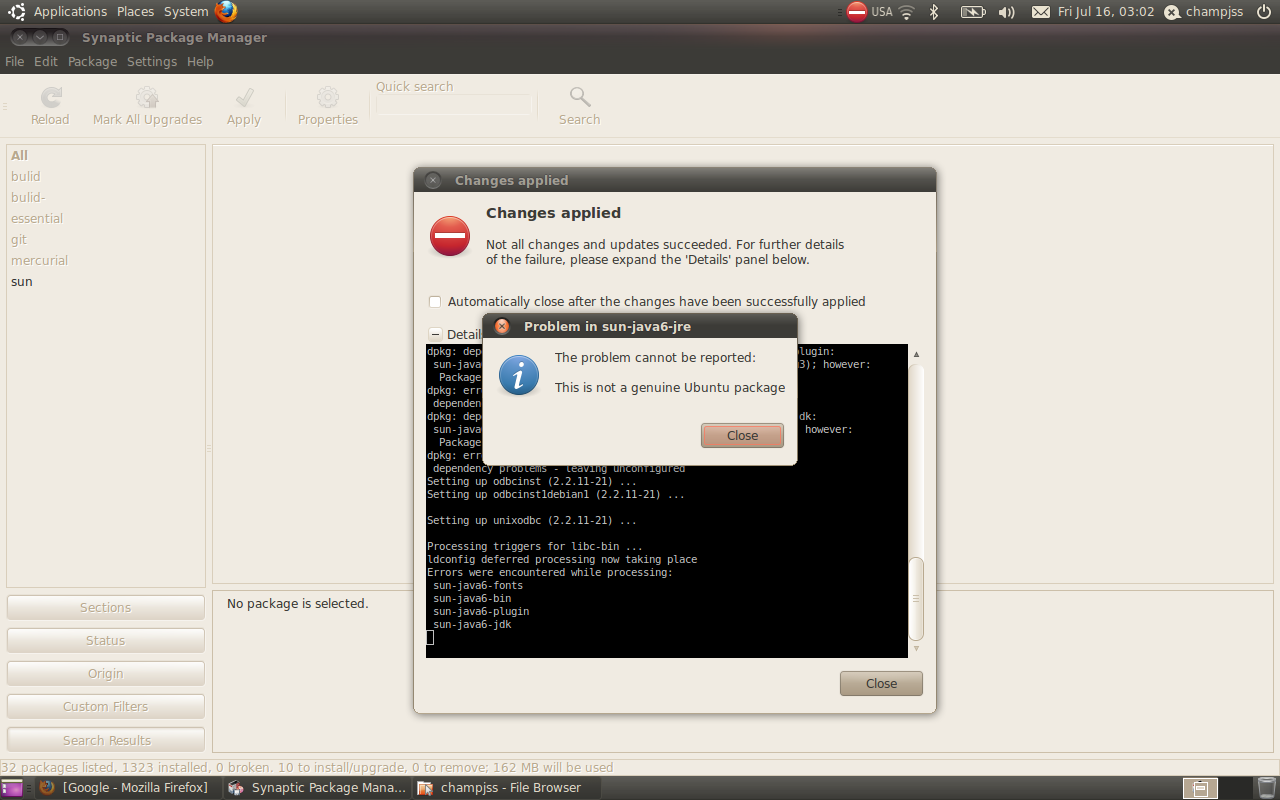Click the Sections filter button
1280x800 pixels.
click(106, 608)
